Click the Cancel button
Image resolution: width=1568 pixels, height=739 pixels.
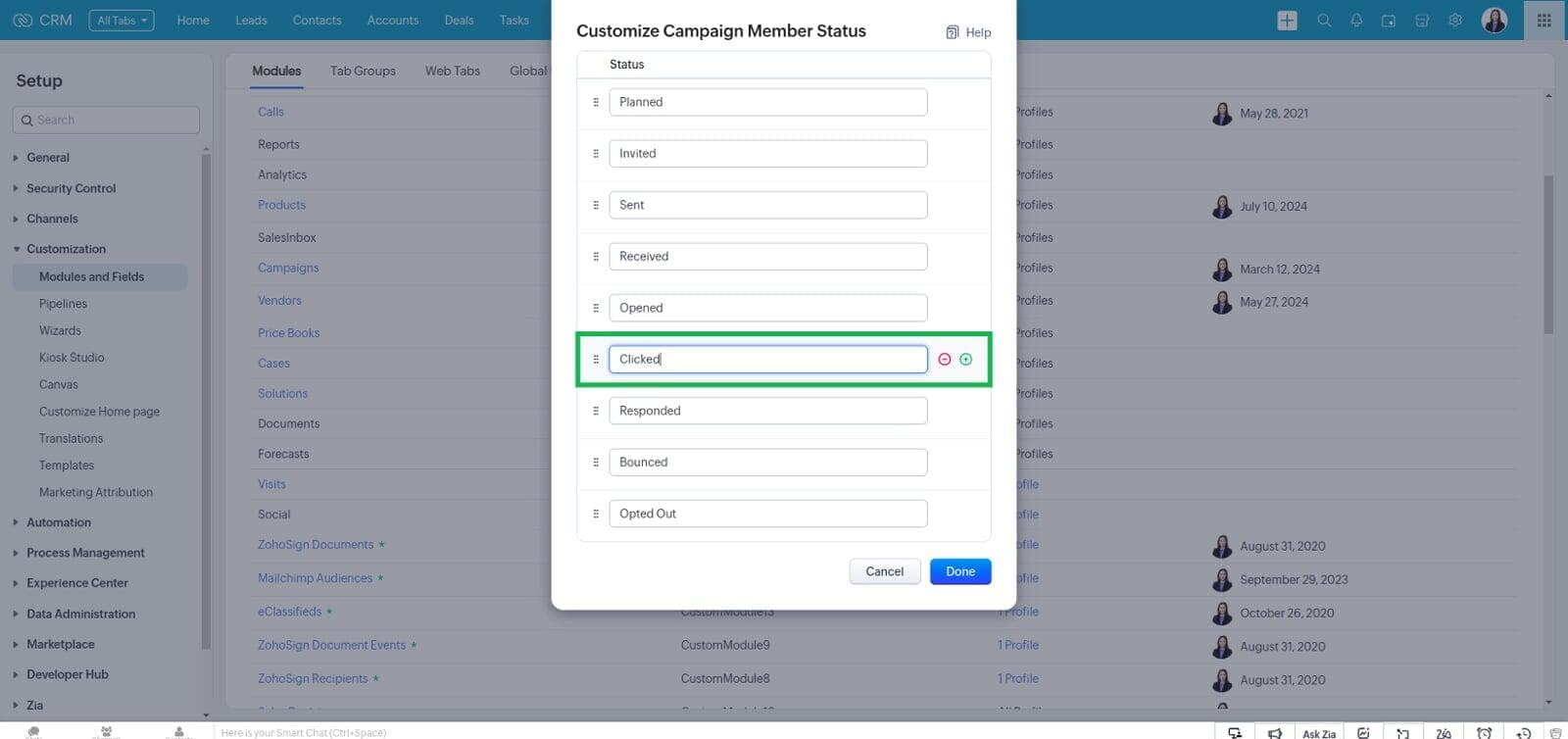tap(885, 571)
